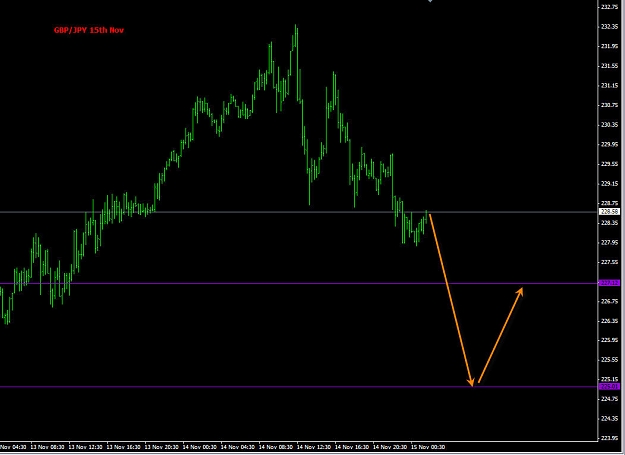Click the 227.55 price axis label
Screen dimensions: 625x455
pyautogui.click(x=609, y=262)
